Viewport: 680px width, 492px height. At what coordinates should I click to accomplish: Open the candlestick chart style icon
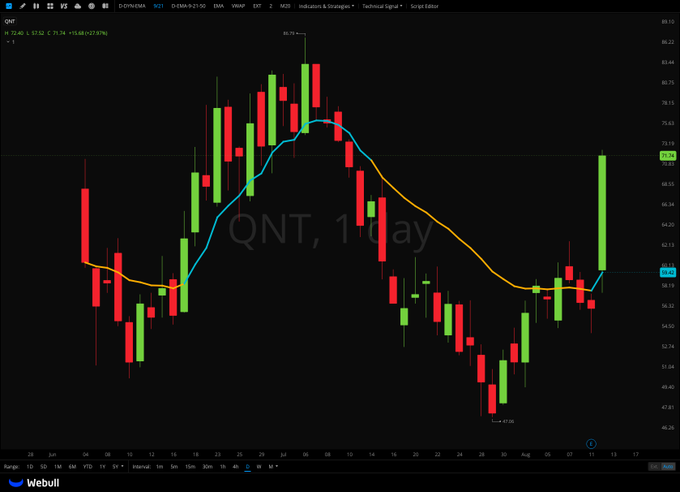36,6
